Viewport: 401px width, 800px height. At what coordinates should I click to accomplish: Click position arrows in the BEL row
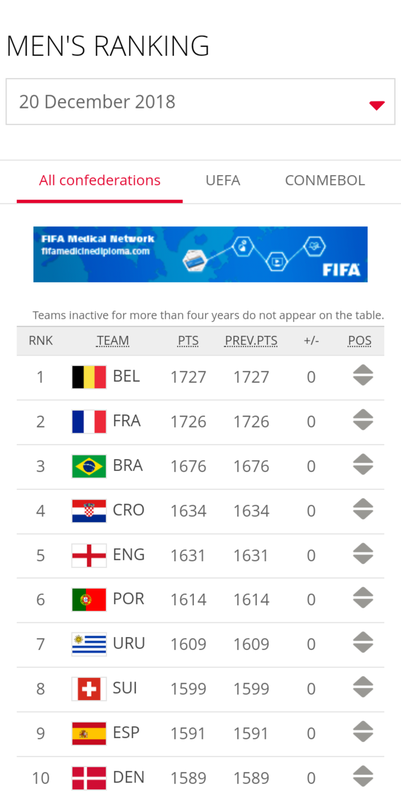363,376
